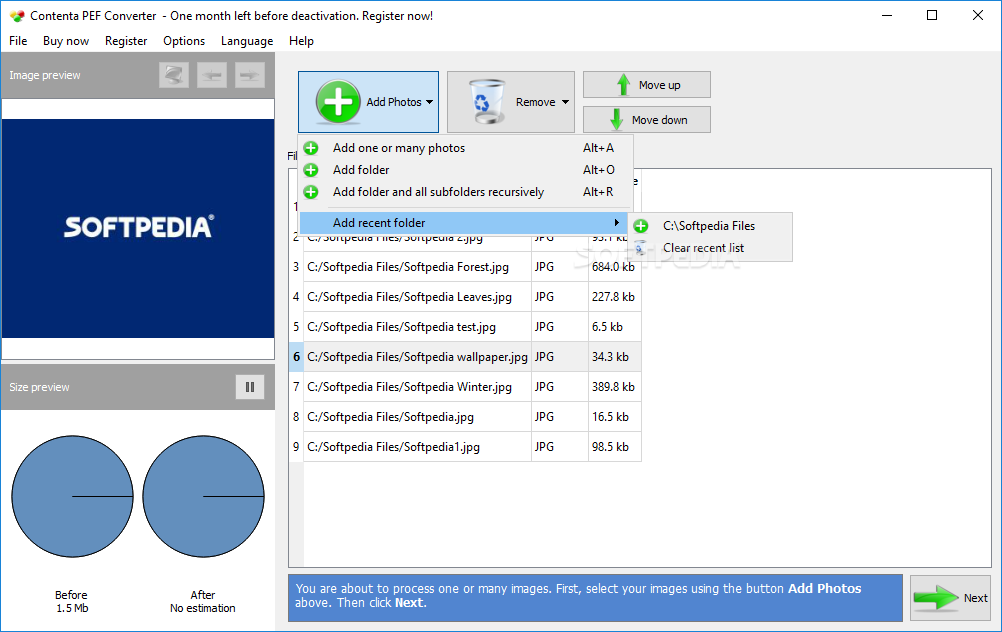Click the Move down button

point(647,119)
